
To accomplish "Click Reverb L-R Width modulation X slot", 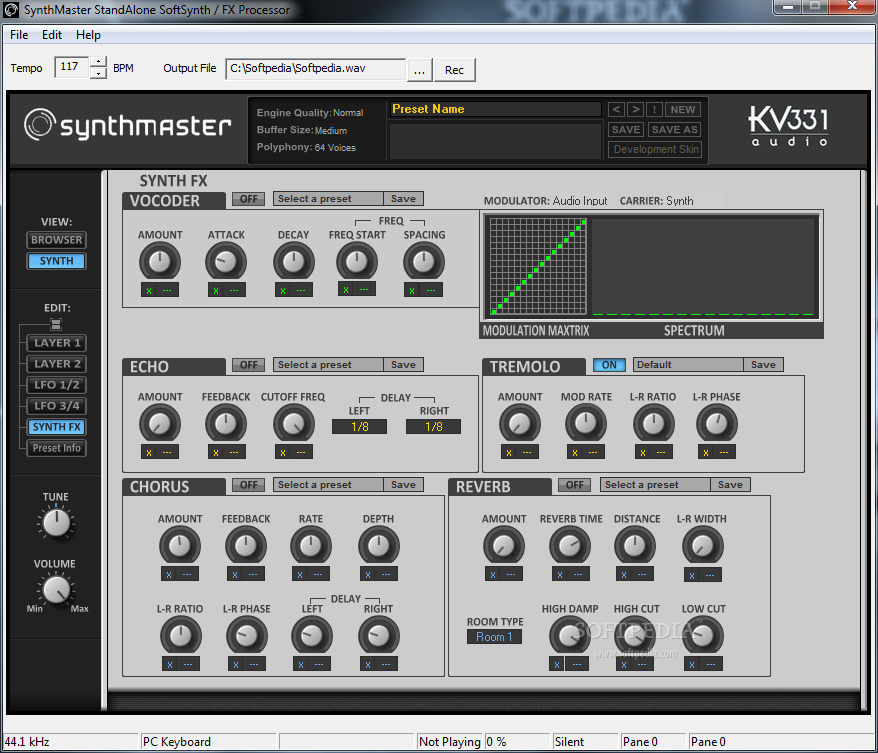I will (692, 575).
